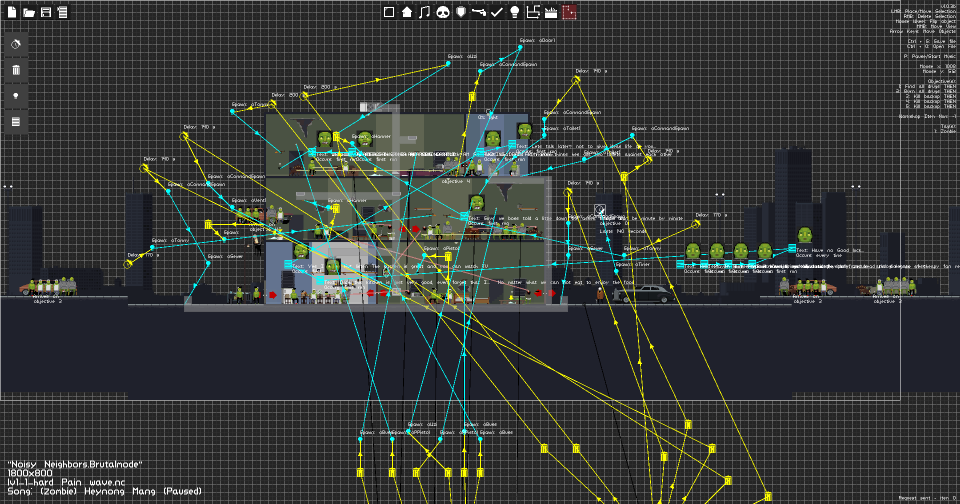Viewport: 960px width, 504px height.
Task: Click the "P: Pause/Start Music" hint text
Action: tap(929, 56)
